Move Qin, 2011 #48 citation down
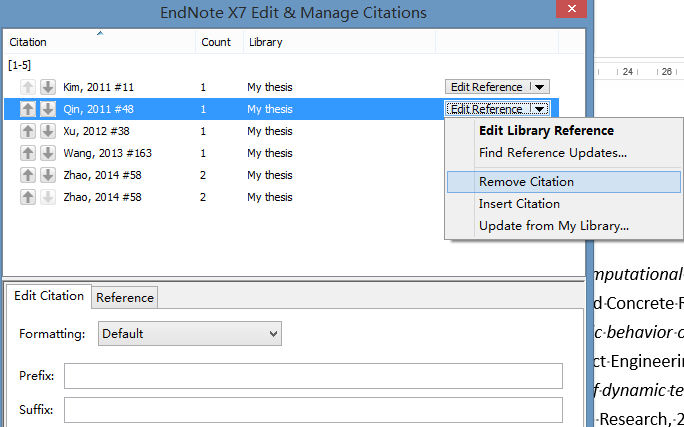The image size is (684, 427). click(x=48, y=109)
